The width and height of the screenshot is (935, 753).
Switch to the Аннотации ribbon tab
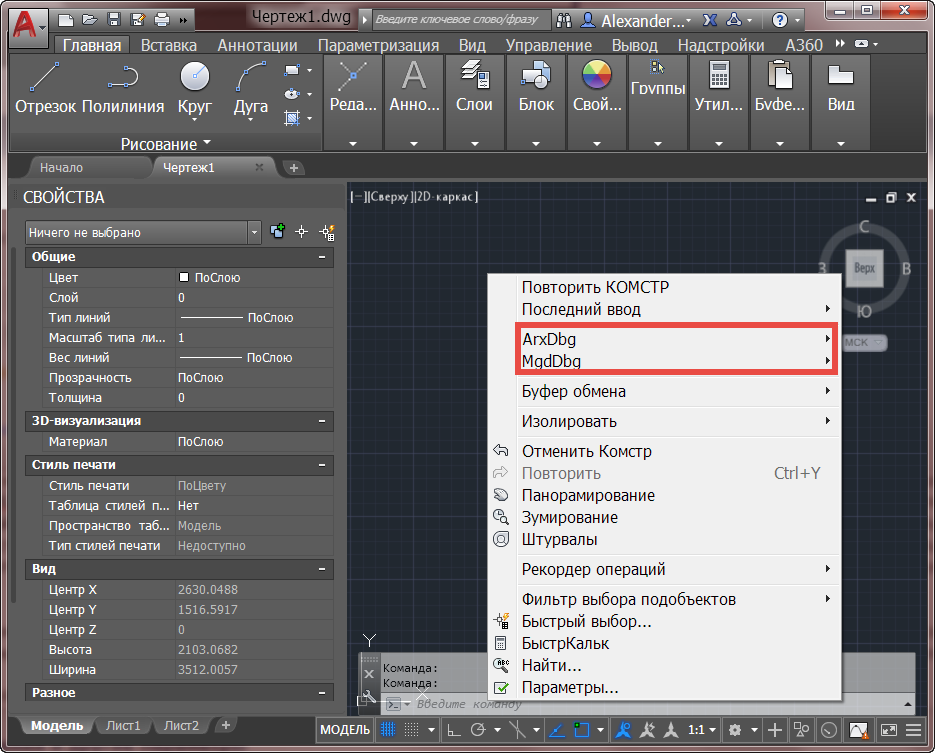point(257,45)
